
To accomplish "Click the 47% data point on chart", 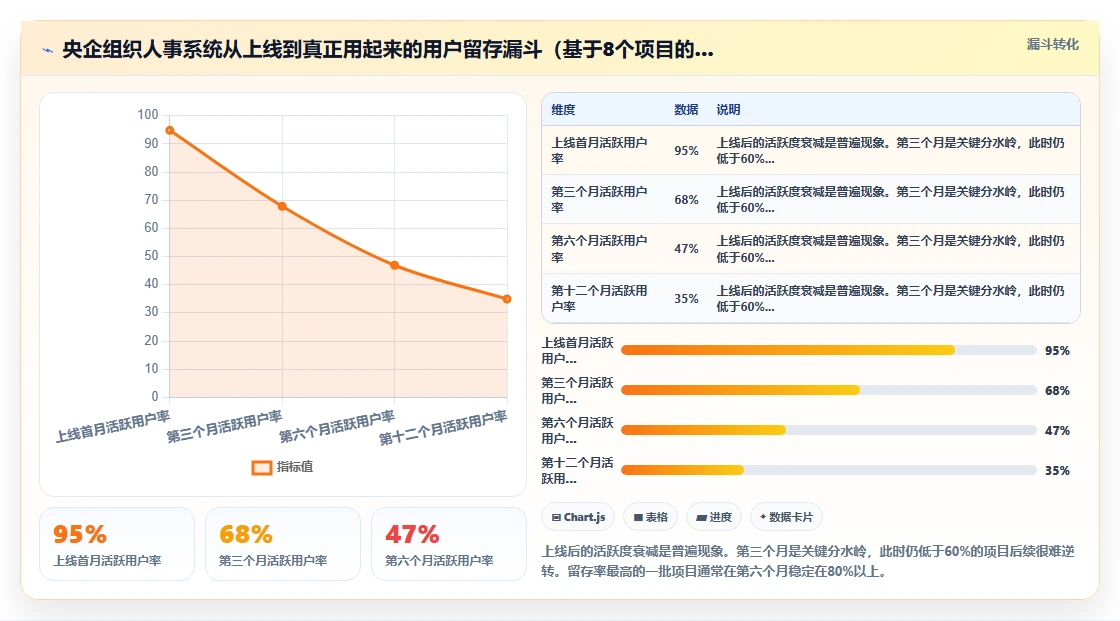I will [x=394, y=265].
